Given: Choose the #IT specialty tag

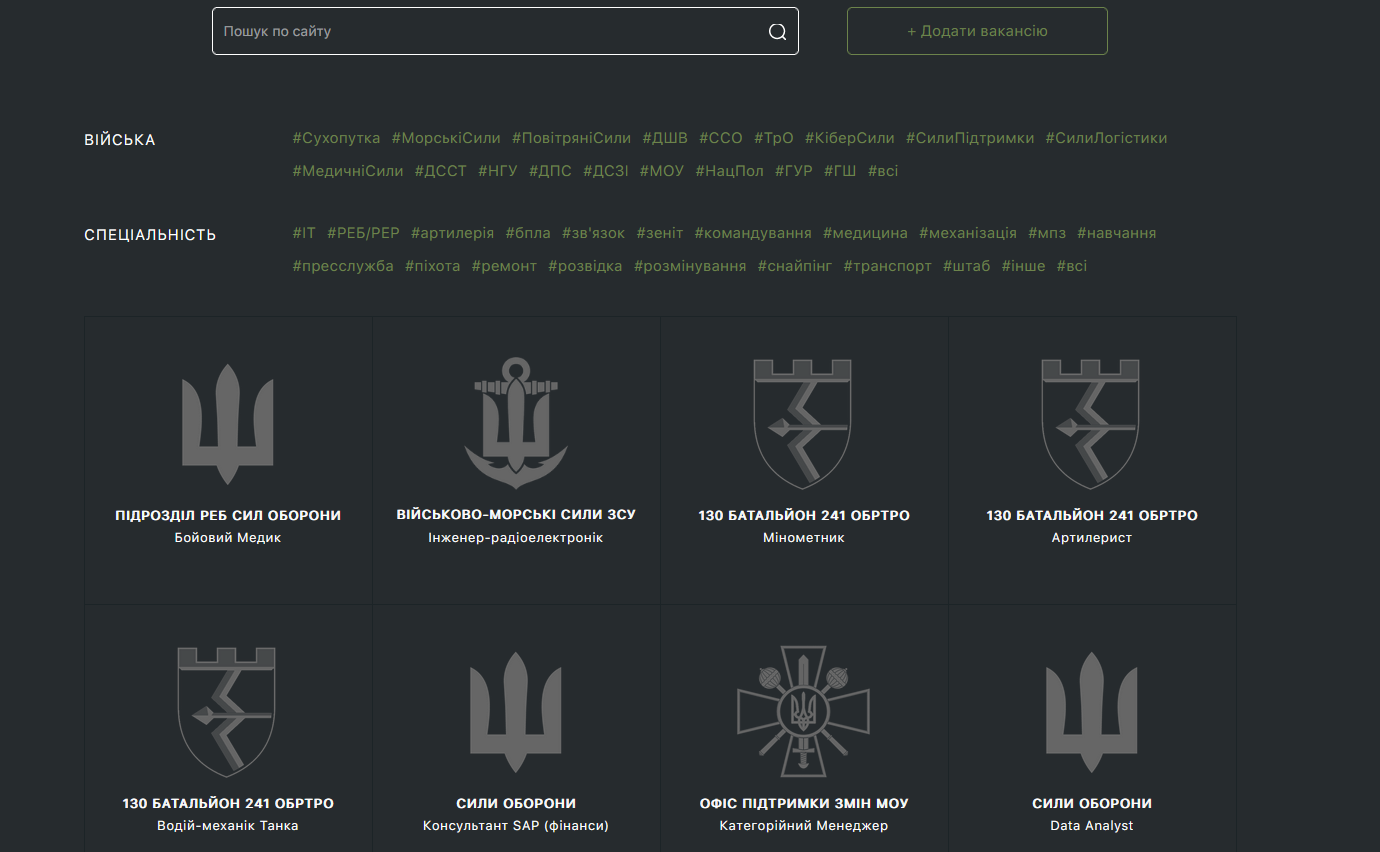Looking at the screenshot, I should click(304, 233).
